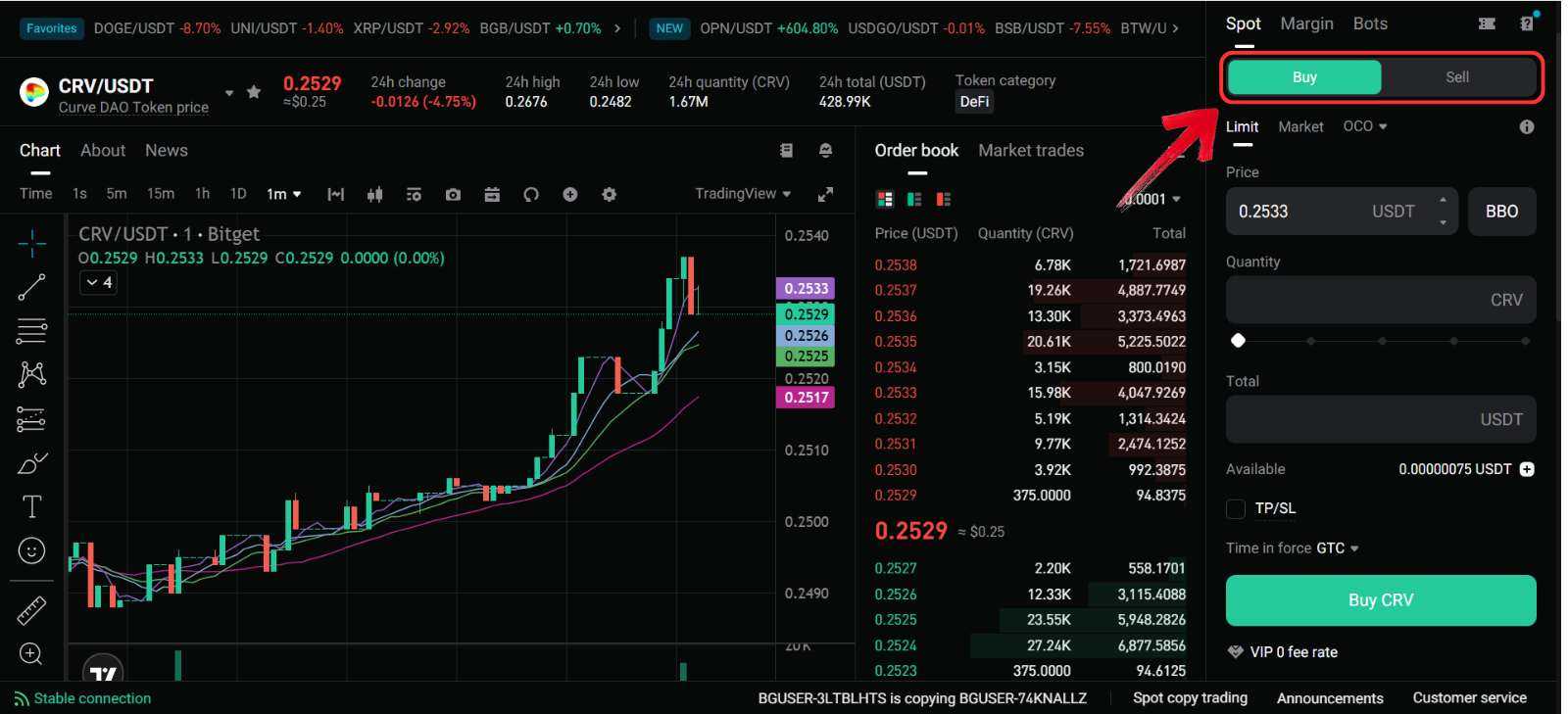Select the crosshair cursor tool
Viewport: 1568px width, 714px height.
(31, 243)
